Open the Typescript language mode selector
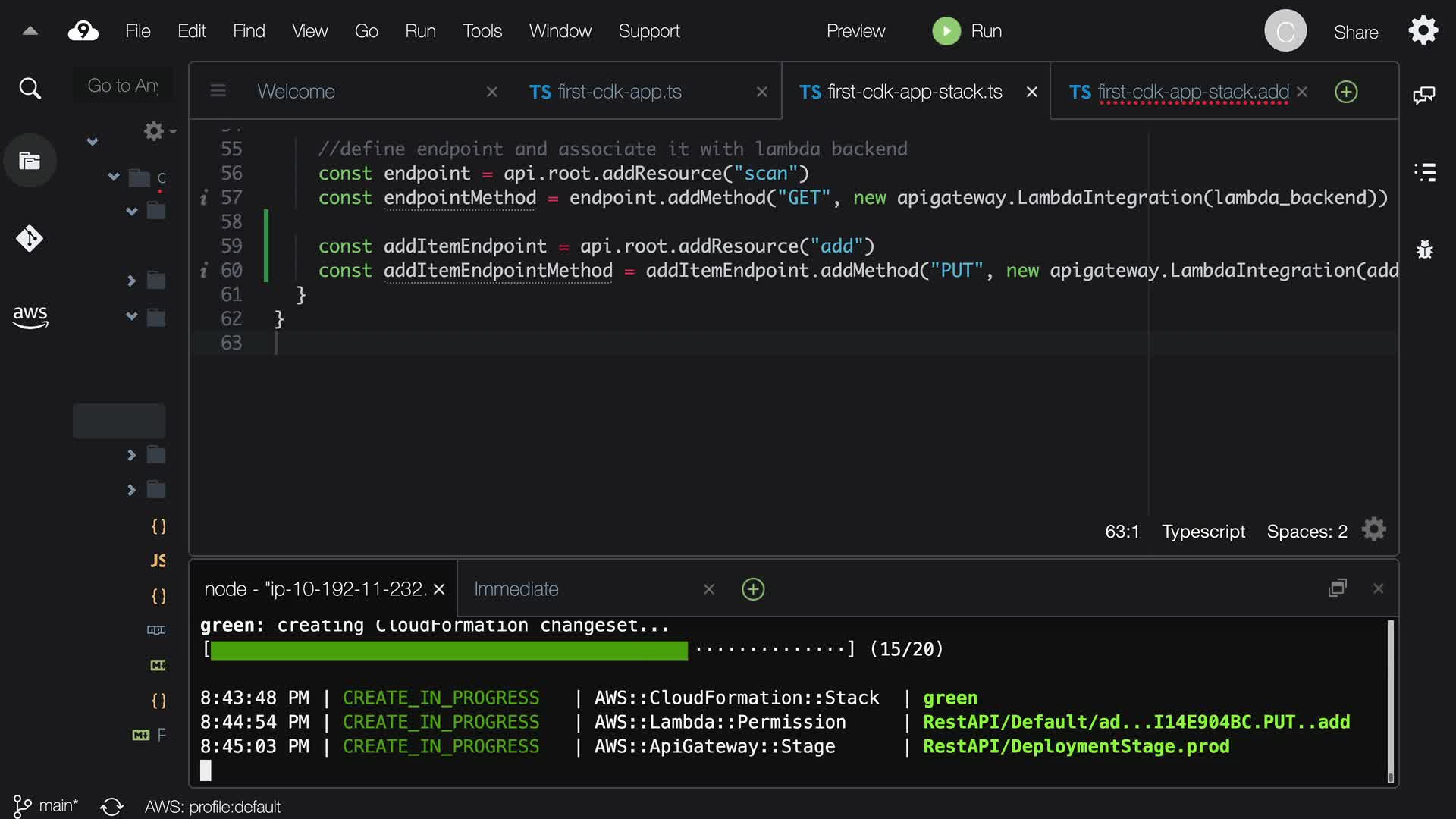The height and width of the screenshot is (819, 1456). point(1203,532)
